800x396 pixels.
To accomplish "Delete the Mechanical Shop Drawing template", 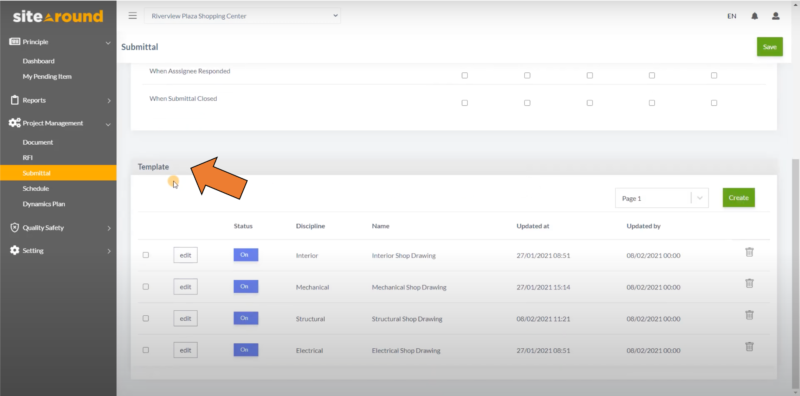I will coord(749,283).
